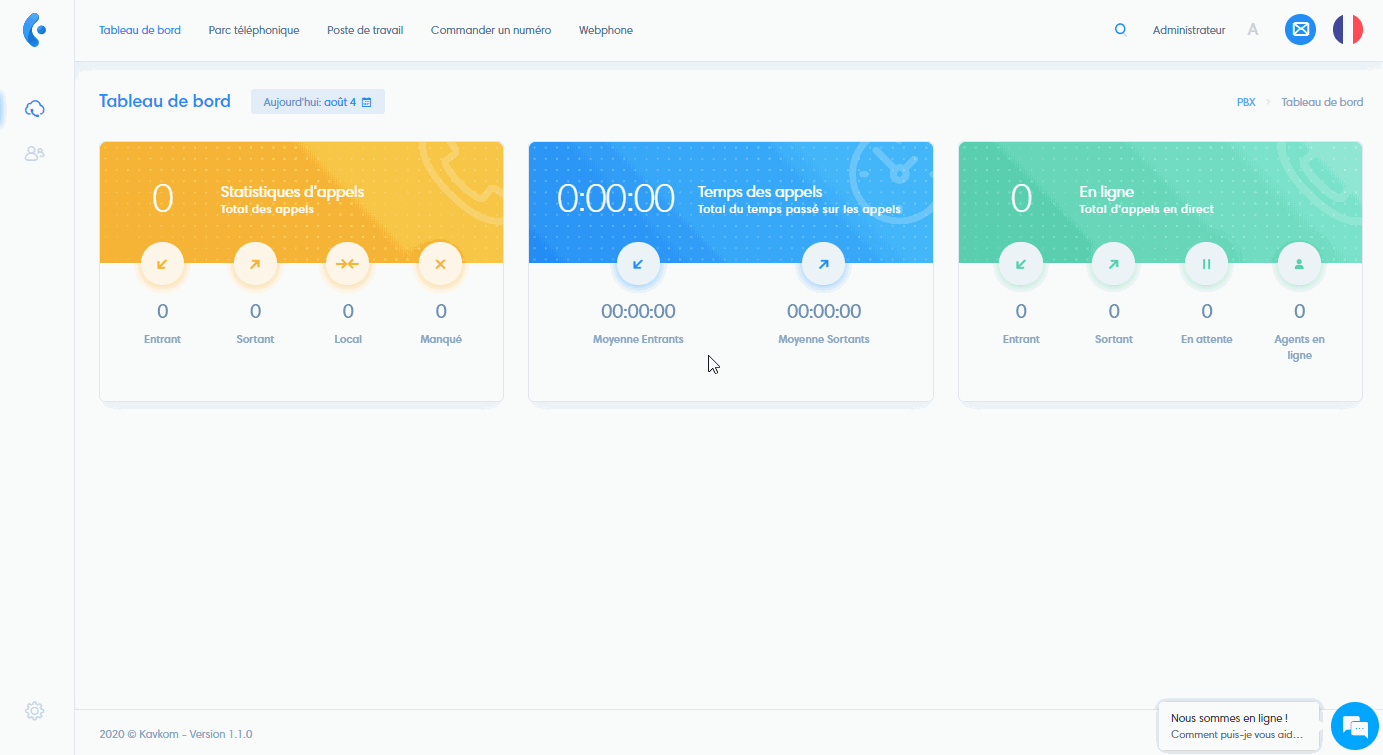Click the missed calls X icon
This screenshot has width=1383, height=755.
(x=440, y=264)
